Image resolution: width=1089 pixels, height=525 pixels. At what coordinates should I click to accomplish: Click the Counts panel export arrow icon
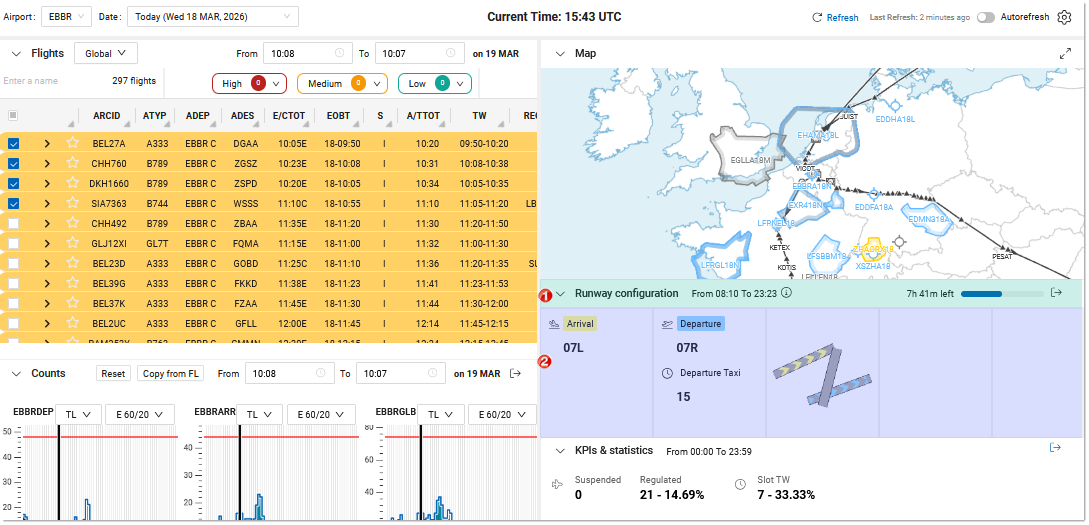coord(515,374)
